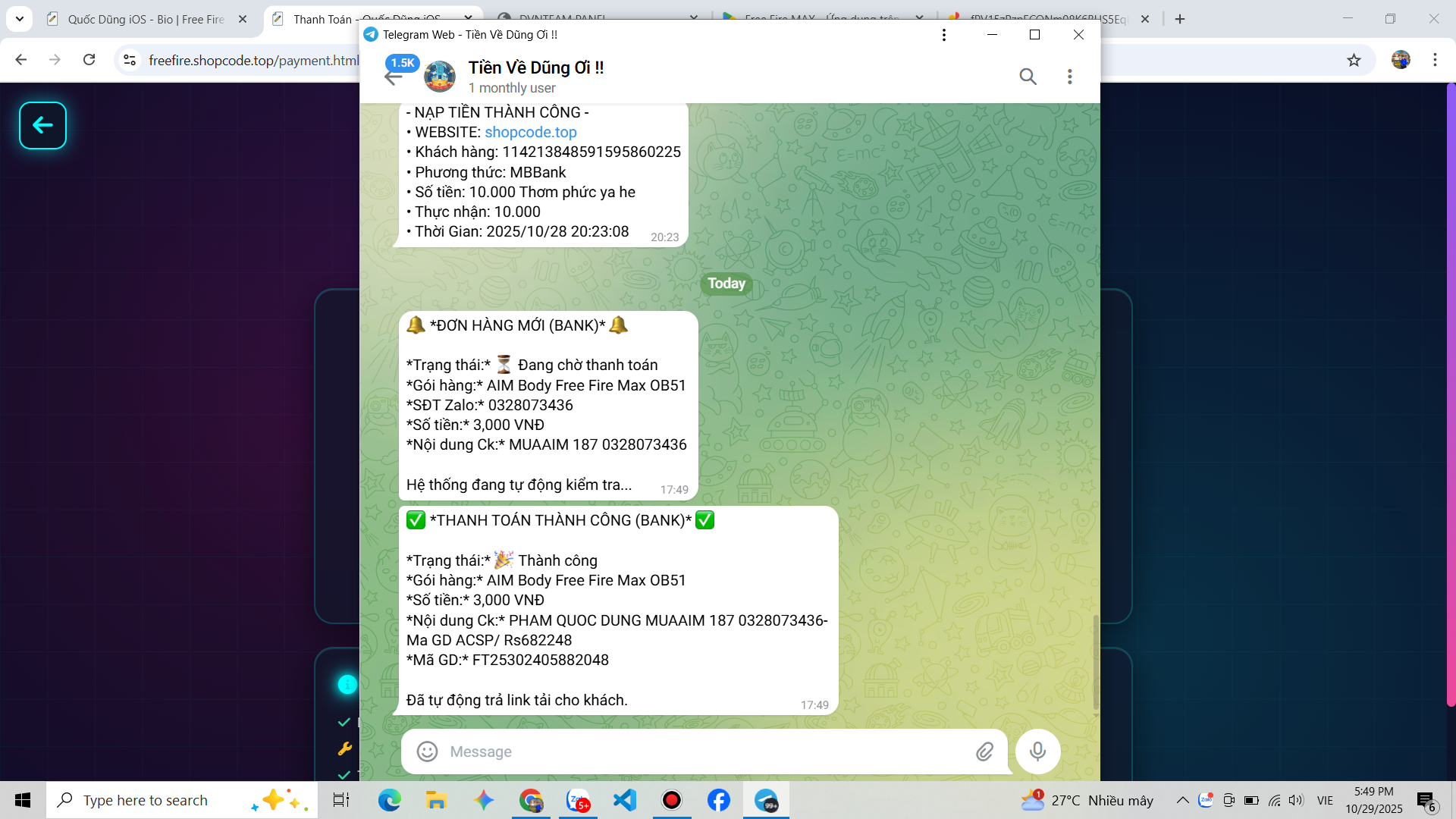Search within the Telegram chat
The width and height of the screenshot is (1456, 819).
(1028, 77)
